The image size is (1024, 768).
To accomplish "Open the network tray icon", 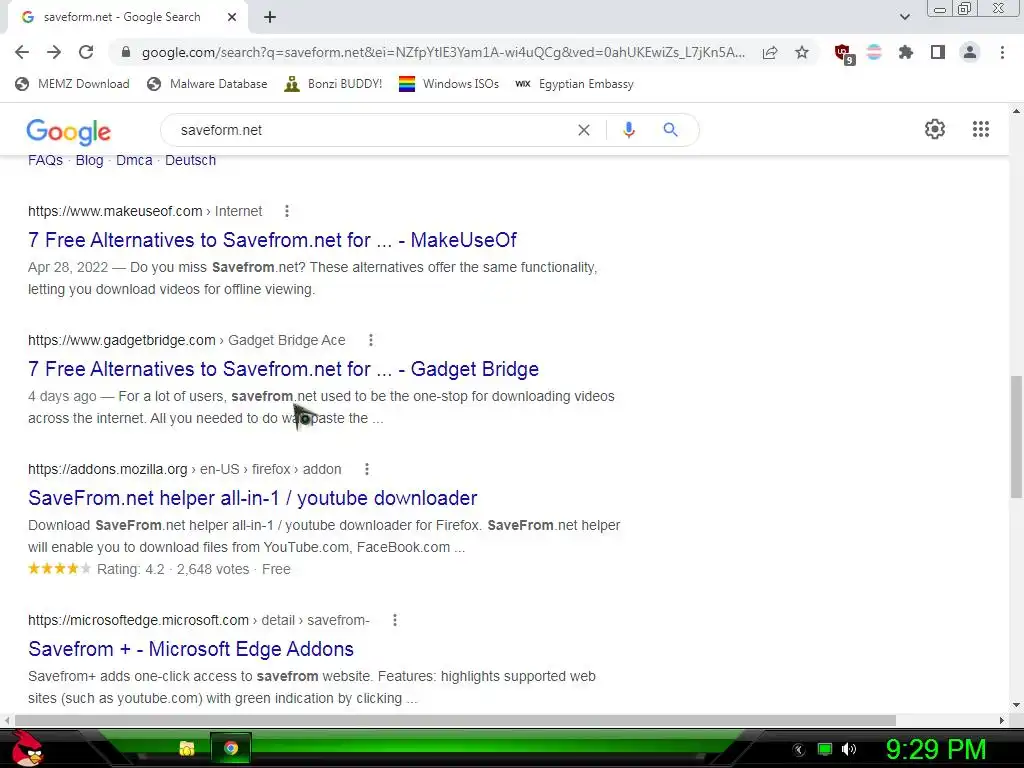I will (x=825, y=749).
